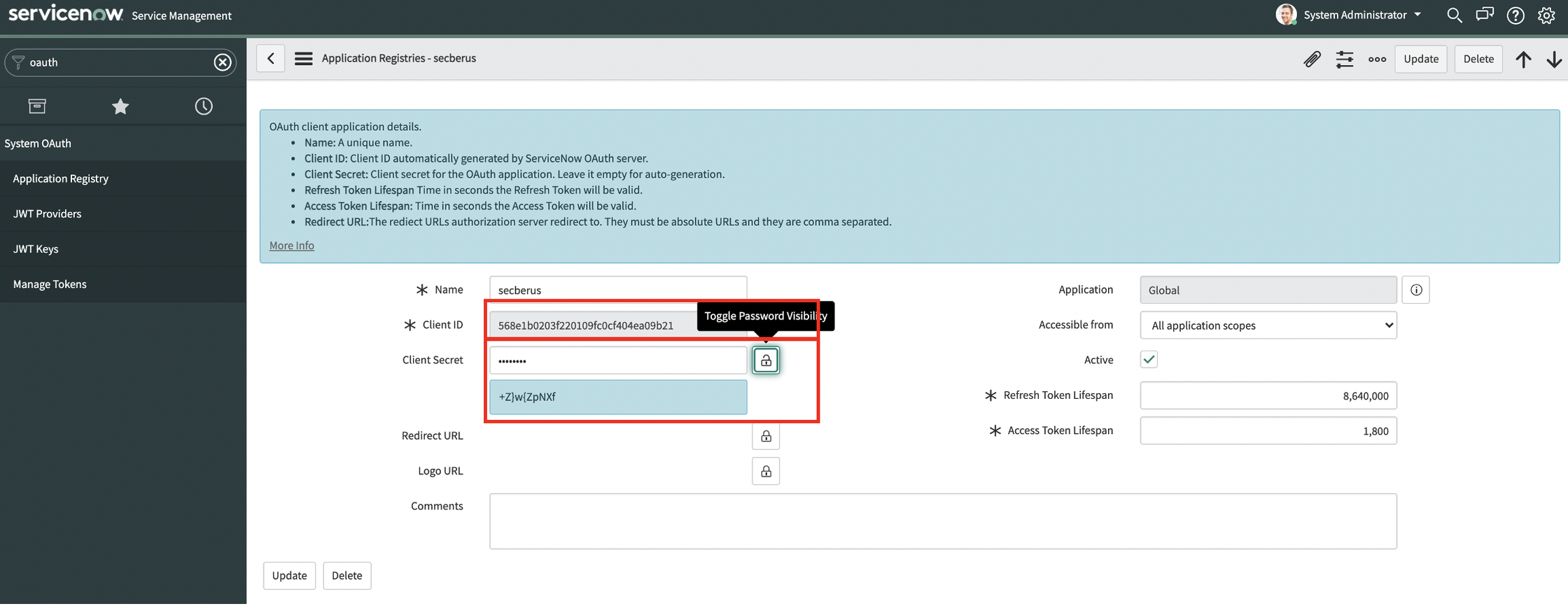The width and height of the screenshot is (1568, 606).
Task: Toggle Client Secret password visibility
Action: coord(766,360)
